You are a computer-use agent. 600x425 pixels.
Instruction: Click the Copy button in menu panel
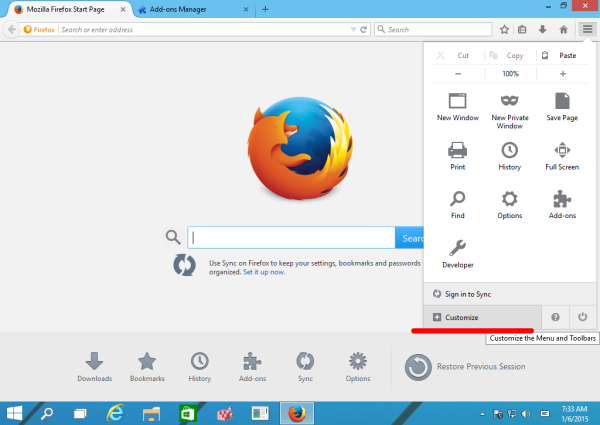point(510,55)
